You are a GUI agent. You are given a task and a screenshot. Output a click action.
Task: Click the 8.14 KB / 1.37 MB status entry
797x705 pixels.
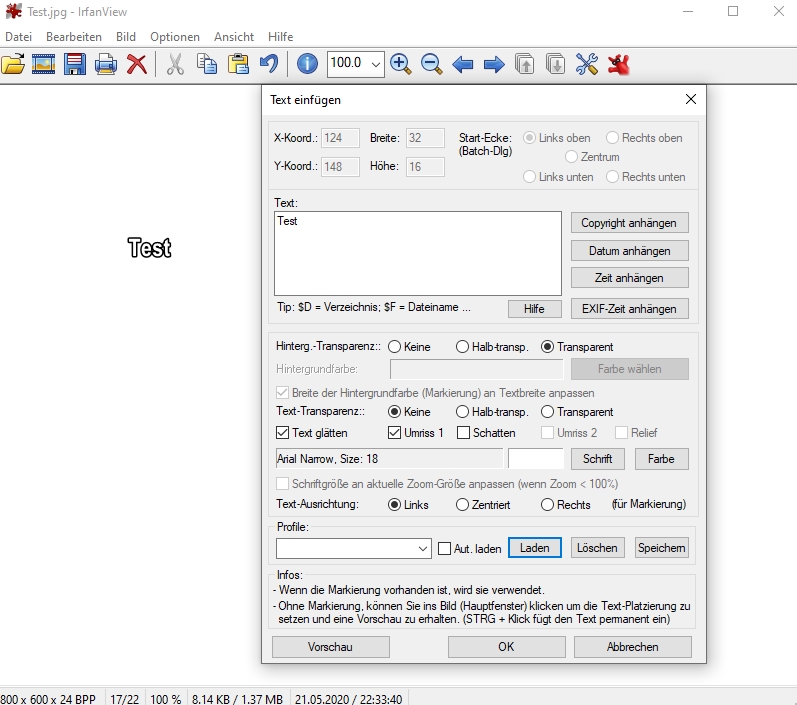237,699
